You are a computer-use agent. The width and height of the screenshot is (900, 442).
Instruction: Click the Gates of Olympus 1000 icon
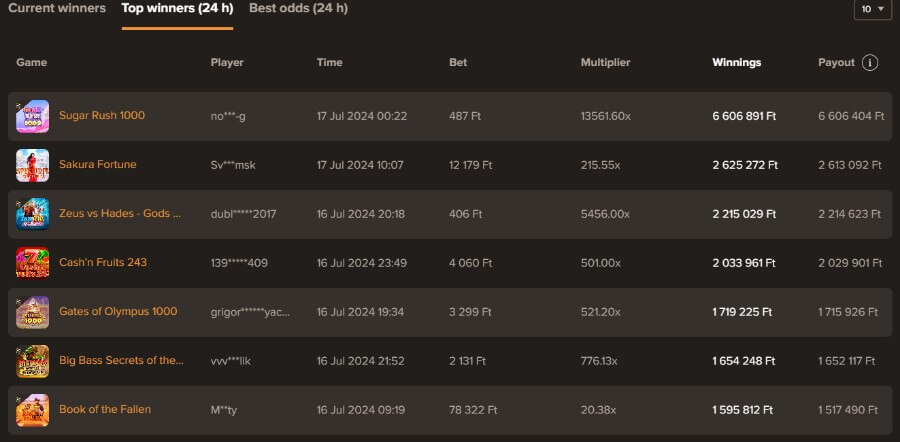32,312
